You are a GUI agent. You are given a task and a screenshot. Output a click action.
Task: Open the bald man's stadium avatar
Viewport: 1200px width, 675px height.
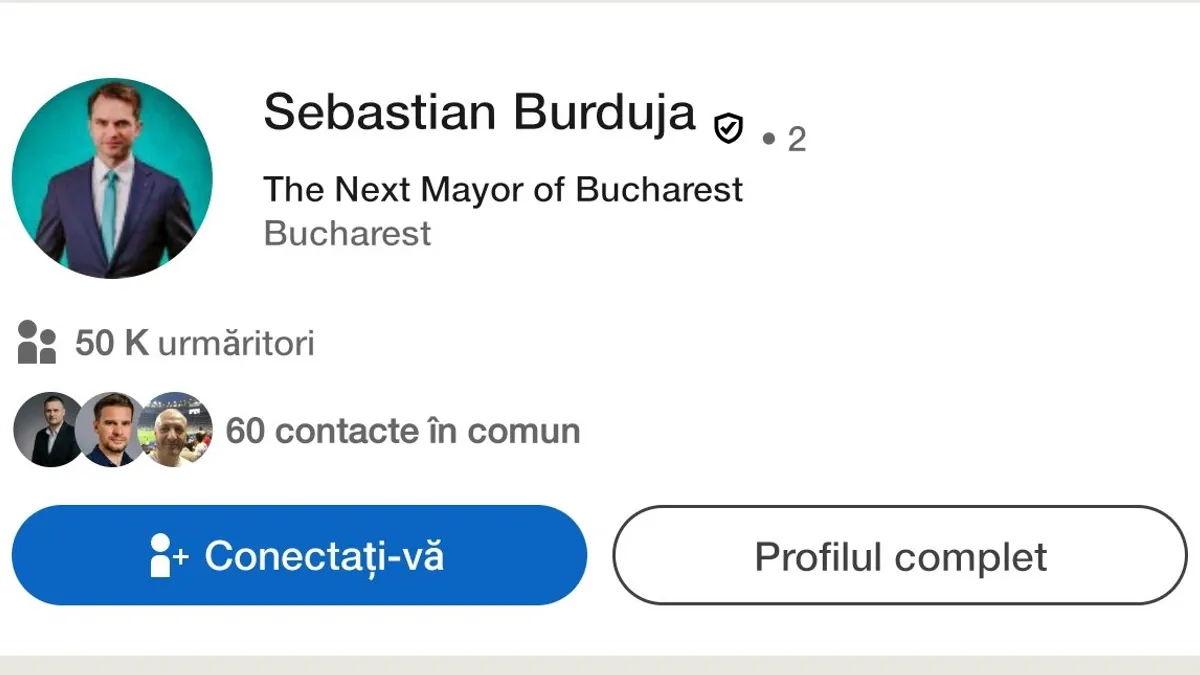pyautogui.click(x=176, y=430)
